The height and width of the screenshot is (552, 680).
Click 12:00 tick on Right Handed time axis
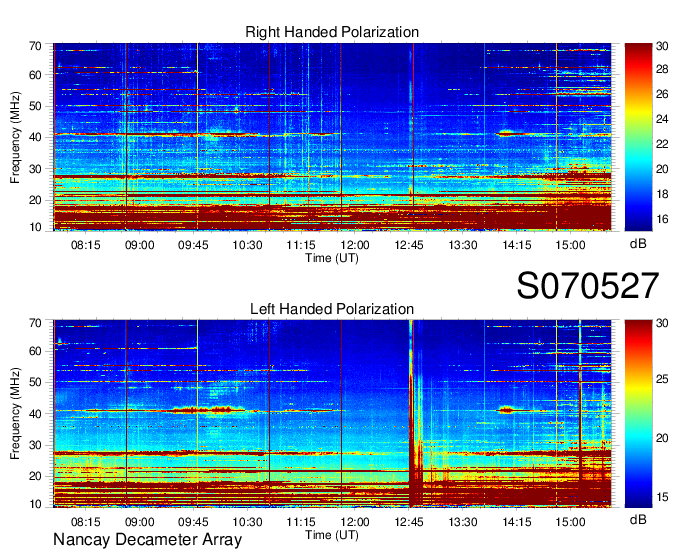(355, 245)
